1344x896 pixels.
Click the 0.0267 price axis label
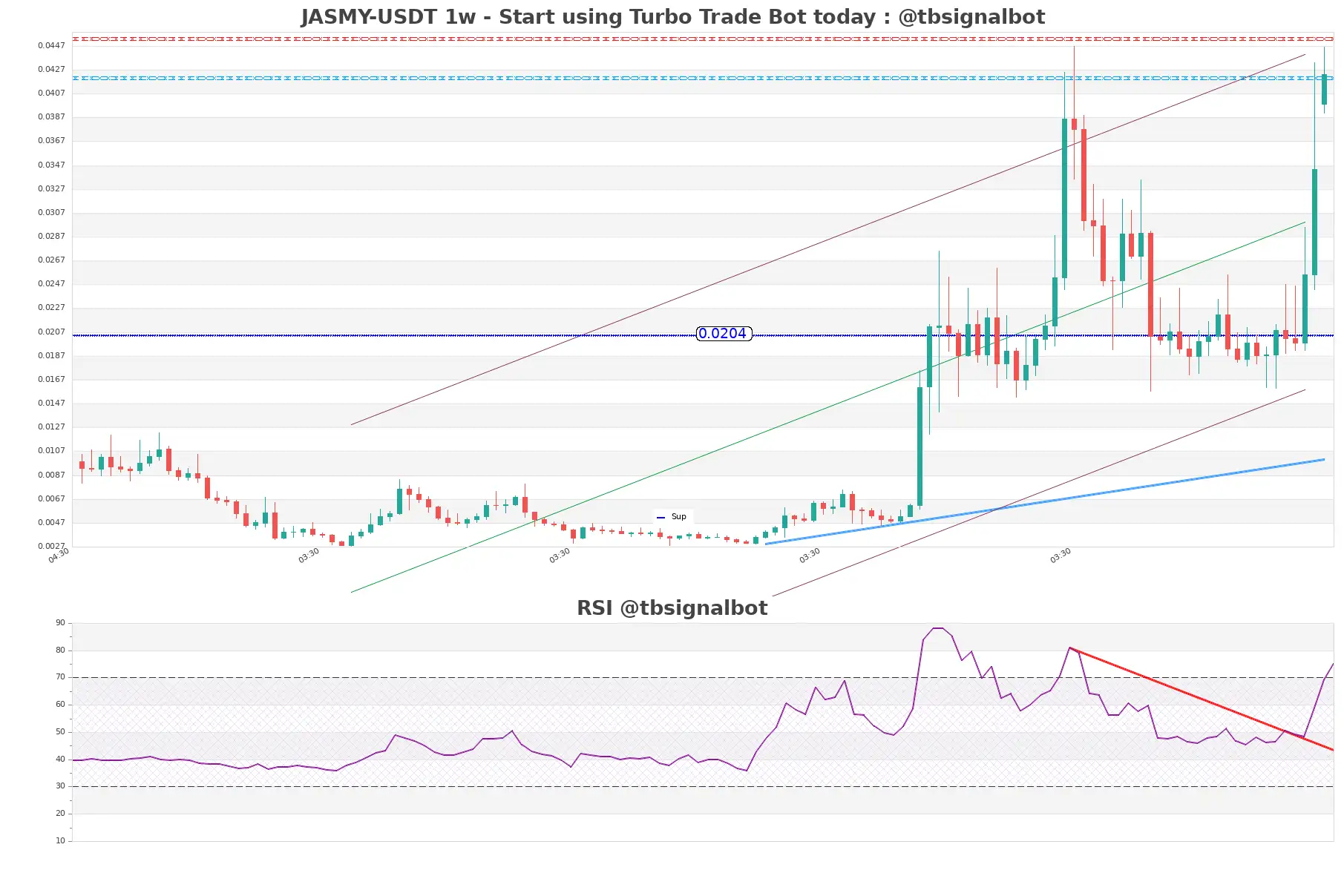pyautogui.click(x=51, y=260)
